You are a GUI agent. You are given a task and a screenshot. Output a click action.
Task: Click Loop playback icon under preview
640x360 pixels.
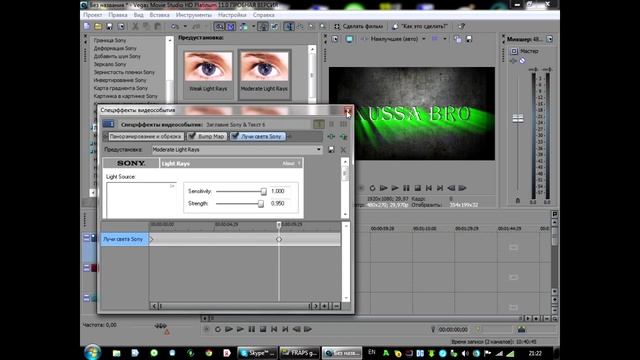coord(372,188)
